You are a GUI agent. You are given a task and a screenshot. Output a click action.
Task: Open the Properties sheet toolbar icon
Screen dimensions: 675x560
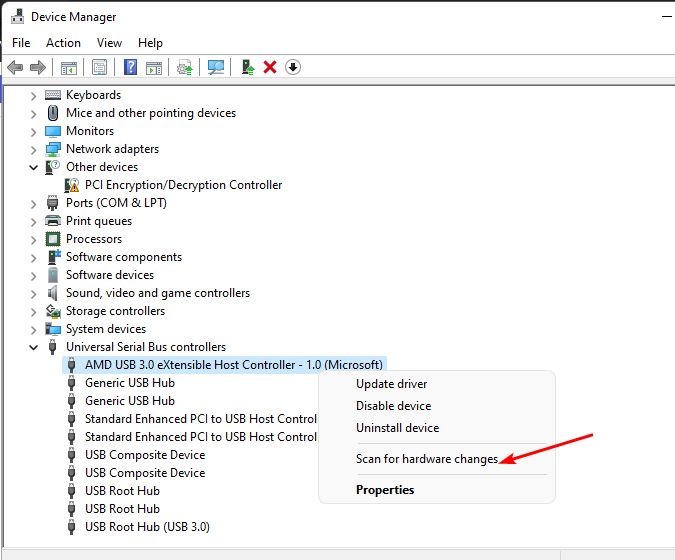pyautogui.click(x=99, y=67)
